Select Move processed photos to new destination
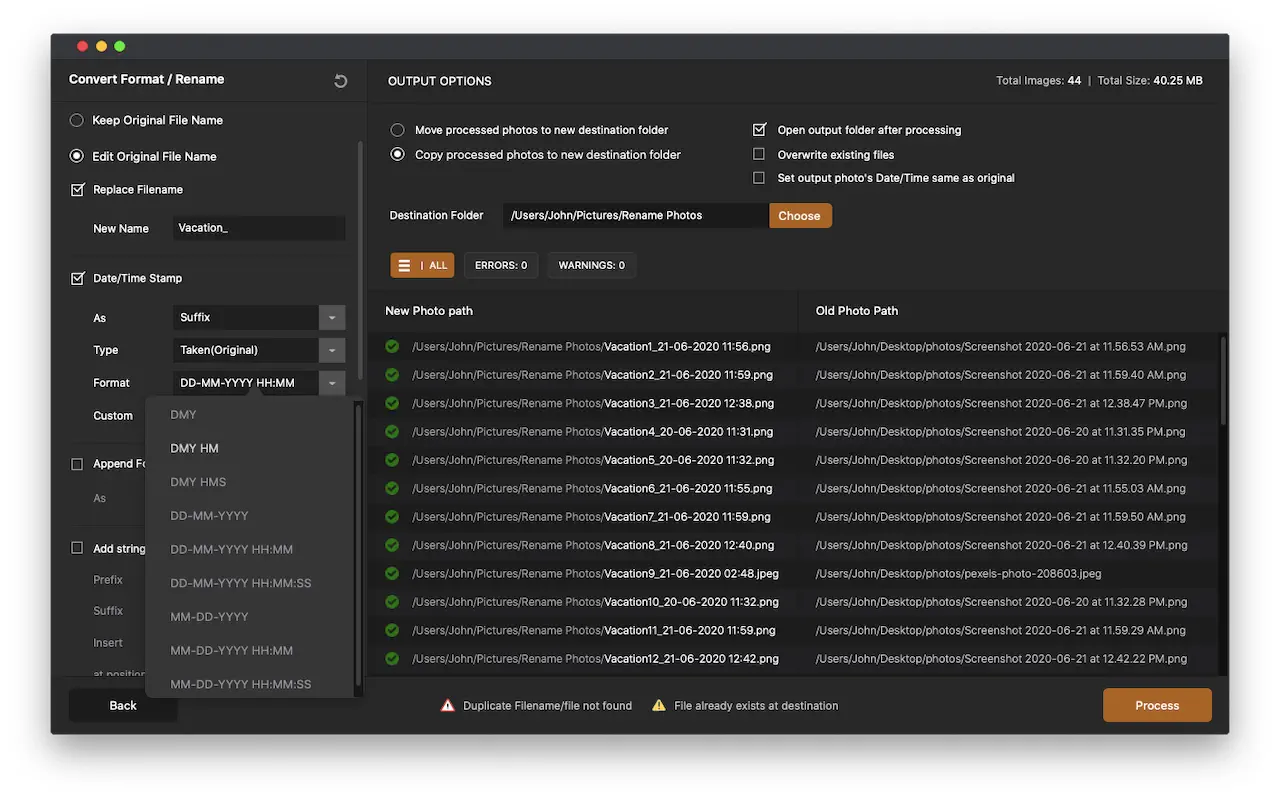Viewport: 1280px width, 800px height. (x=398, y=130)
